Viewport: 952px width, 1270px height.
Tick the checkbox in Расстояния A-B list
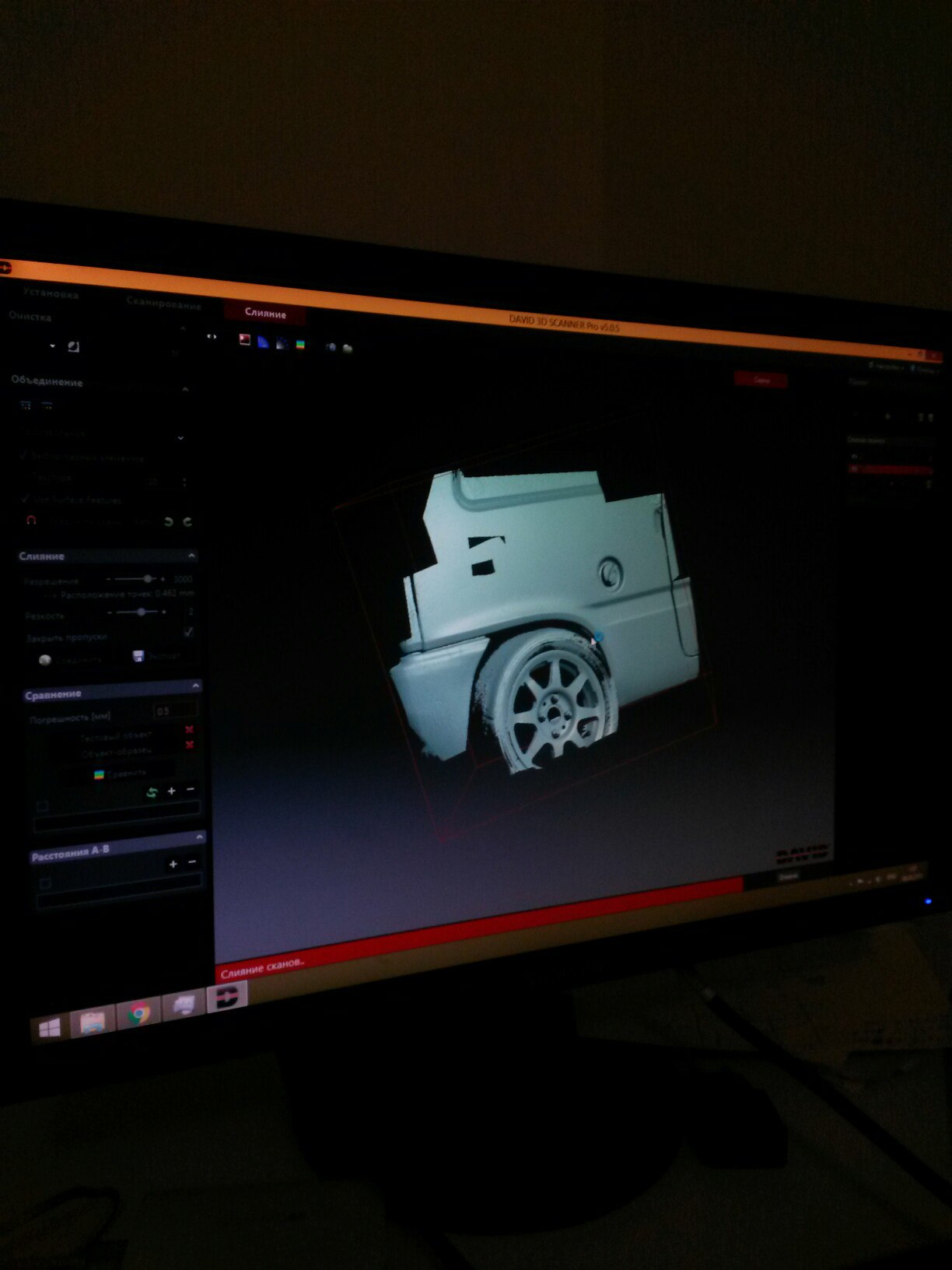click(45, 882)
